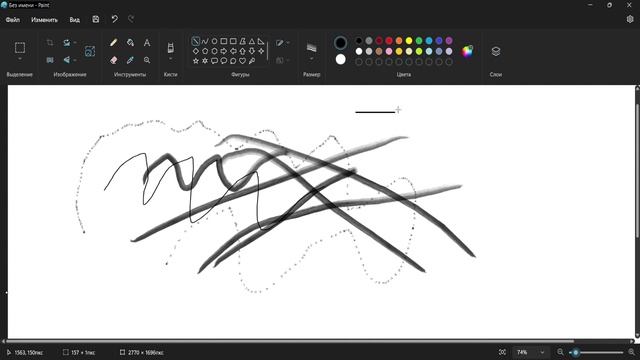Select the Six-point star shape
The width and height of the screenshot is (640, 360).
(x=205, y=61)
